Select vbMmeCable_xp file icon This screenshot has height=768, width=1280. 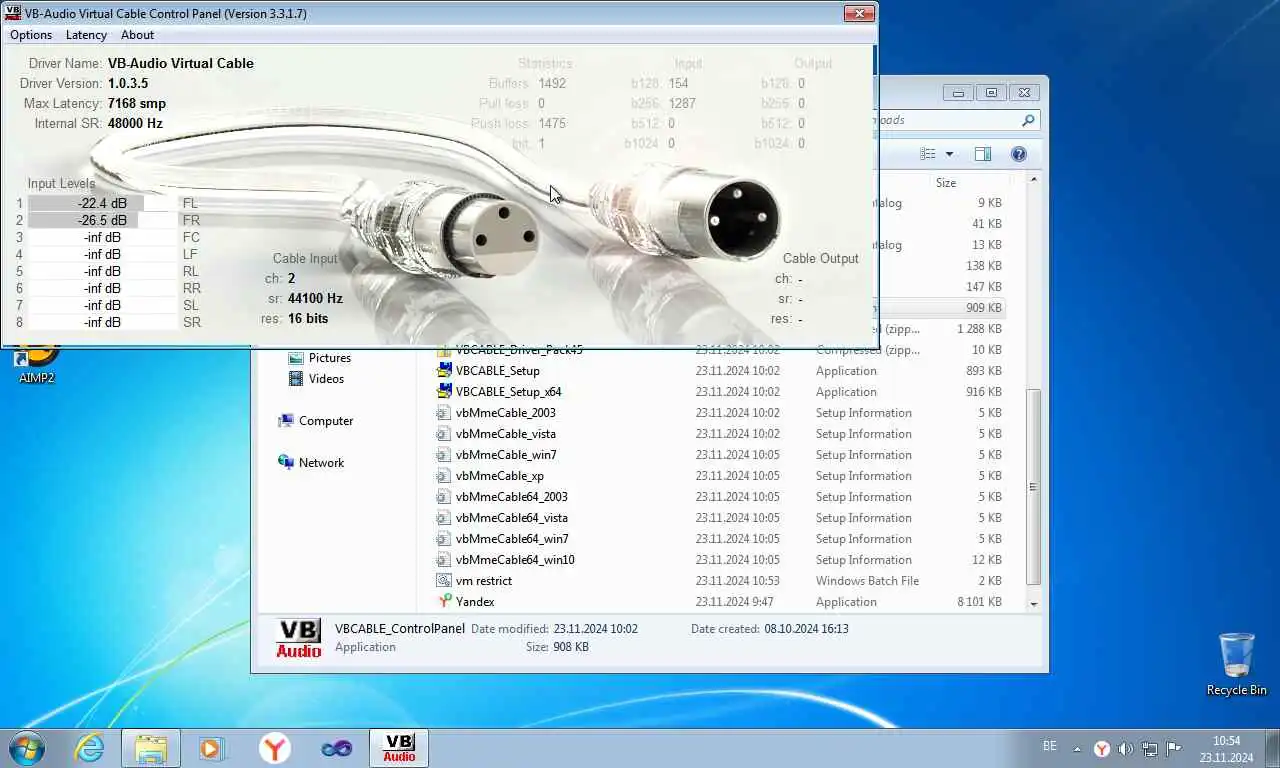[445, 475]
